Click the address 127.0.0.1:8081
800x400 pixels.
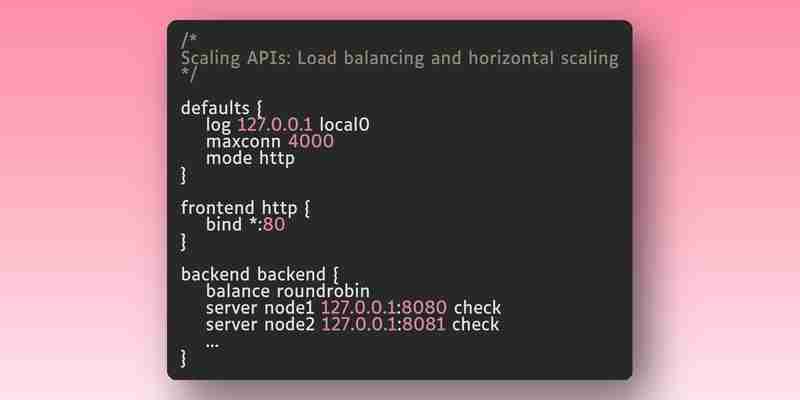pyautogui.click(x=383, y=324)
